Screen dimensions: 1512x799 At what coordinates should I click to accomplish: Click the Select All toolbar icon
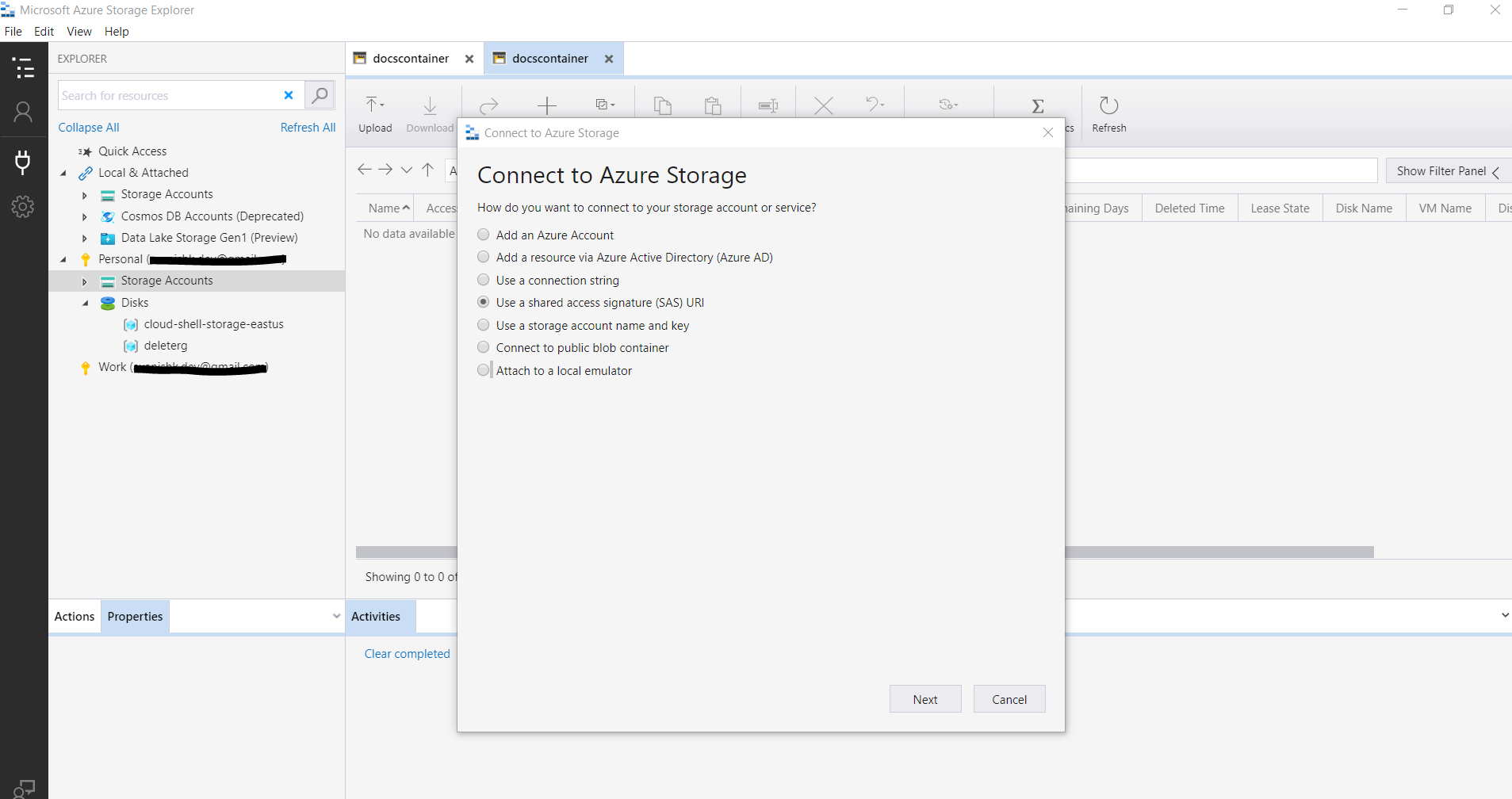pyautogui.click(x=605, y=105)
